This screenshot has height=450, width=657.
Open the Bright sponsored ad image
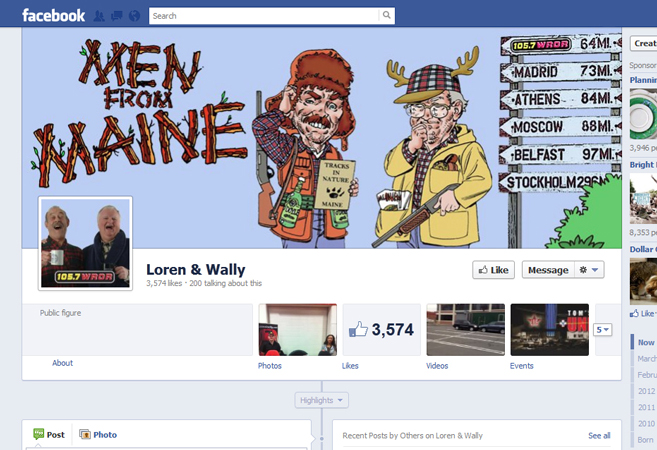643,199
